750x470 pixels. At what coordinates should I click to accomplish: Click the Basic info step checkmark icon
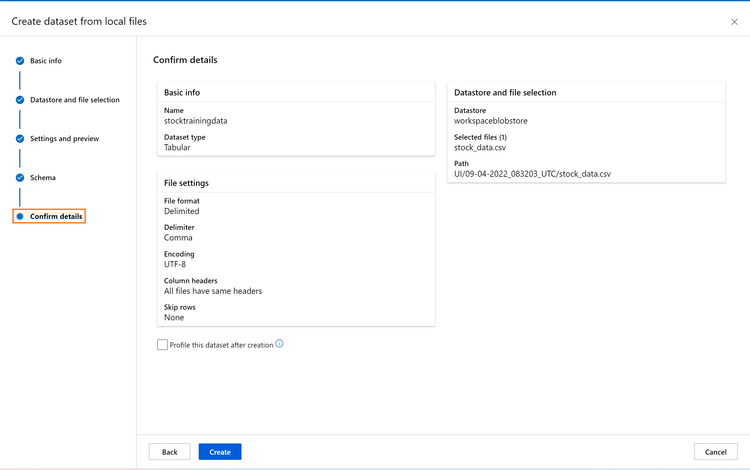point(20,61)
